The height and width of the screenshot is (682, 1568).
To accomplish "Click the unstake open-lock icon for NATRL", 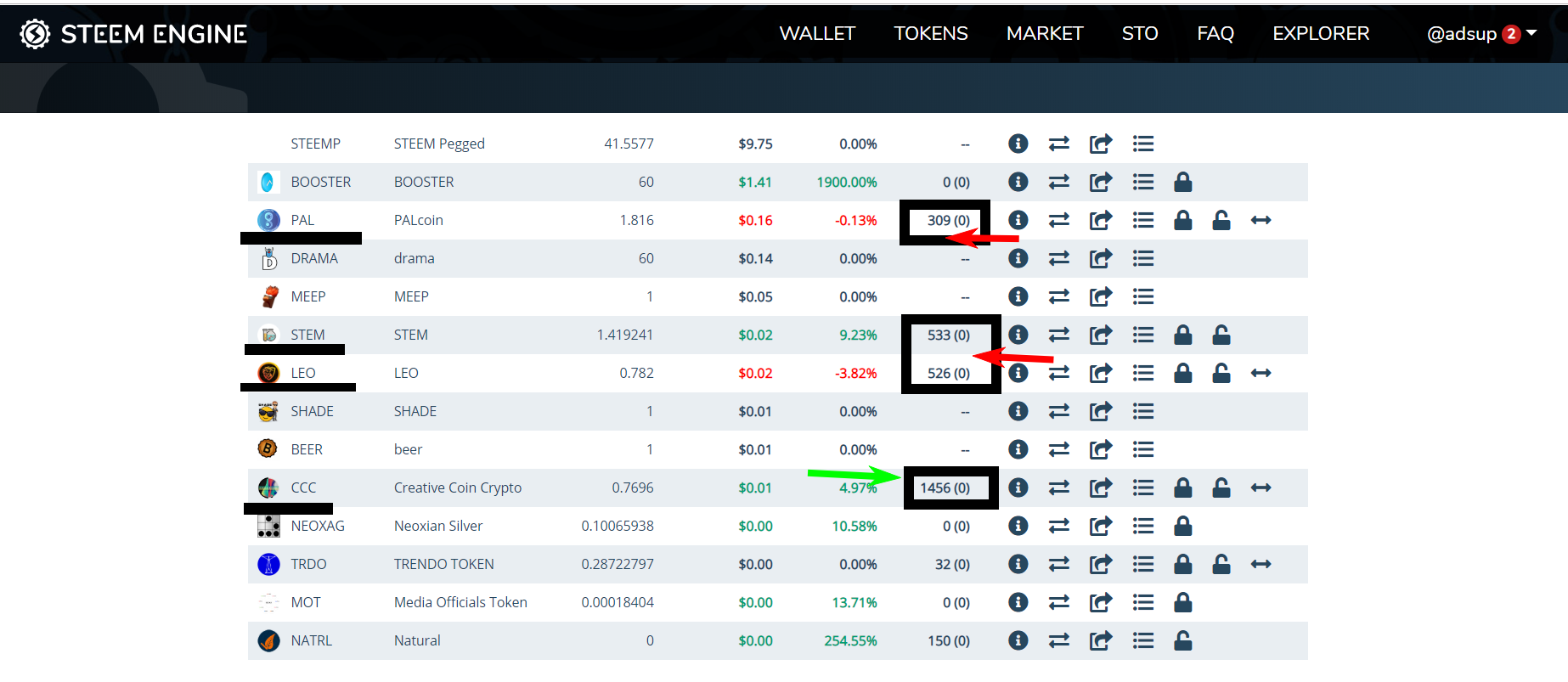I will coord(1182,640).
